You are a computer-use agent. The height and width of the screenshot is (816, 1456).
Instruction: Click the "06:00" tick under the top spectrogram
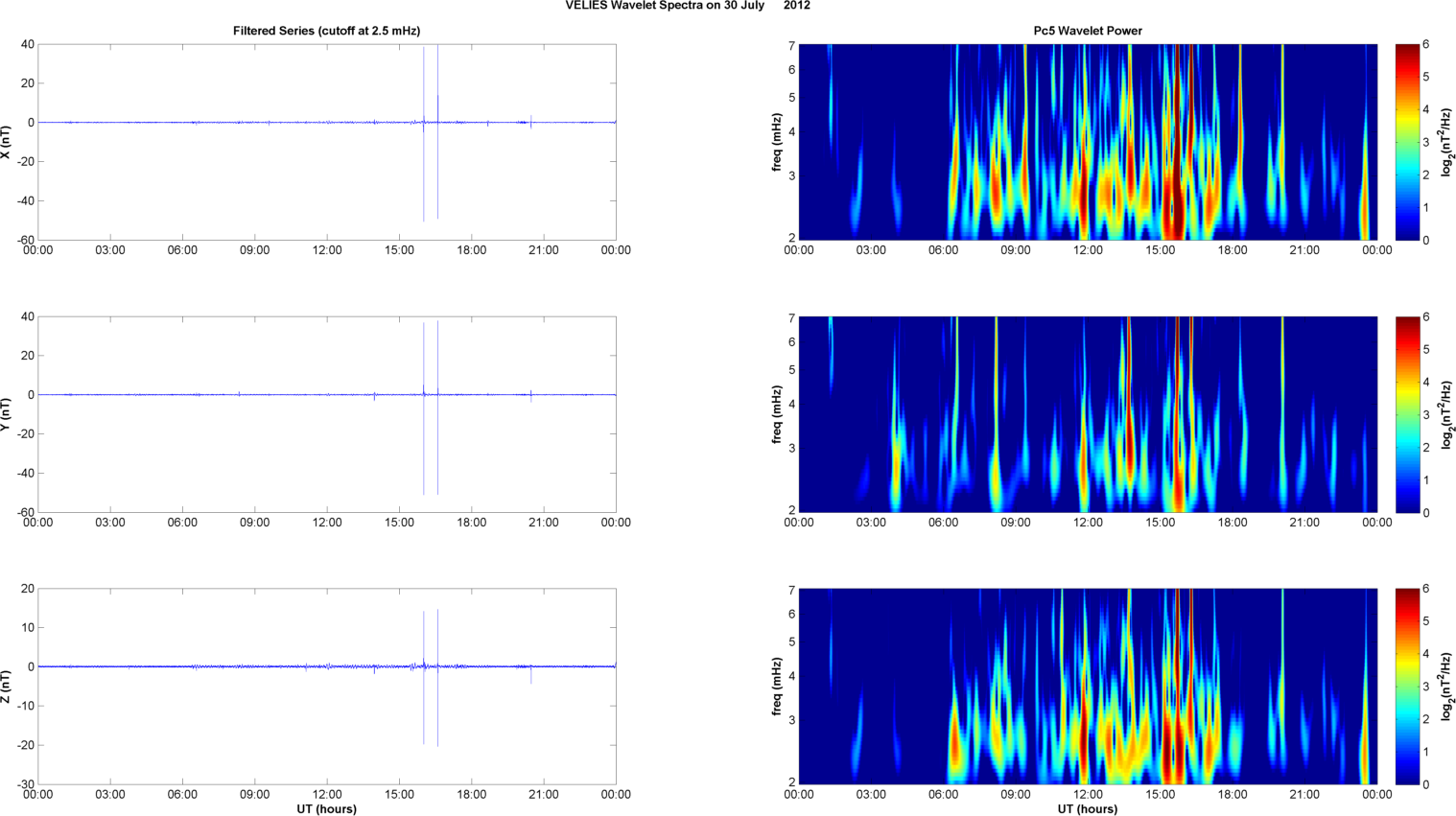(943, 250)
